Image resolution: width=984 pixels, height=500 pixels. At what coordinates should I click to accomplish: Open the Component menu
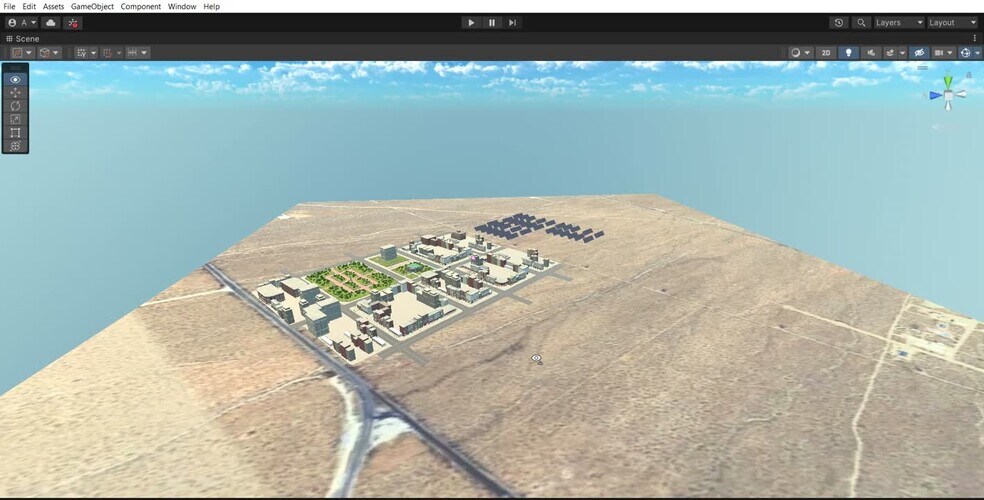tap(140, 6)
